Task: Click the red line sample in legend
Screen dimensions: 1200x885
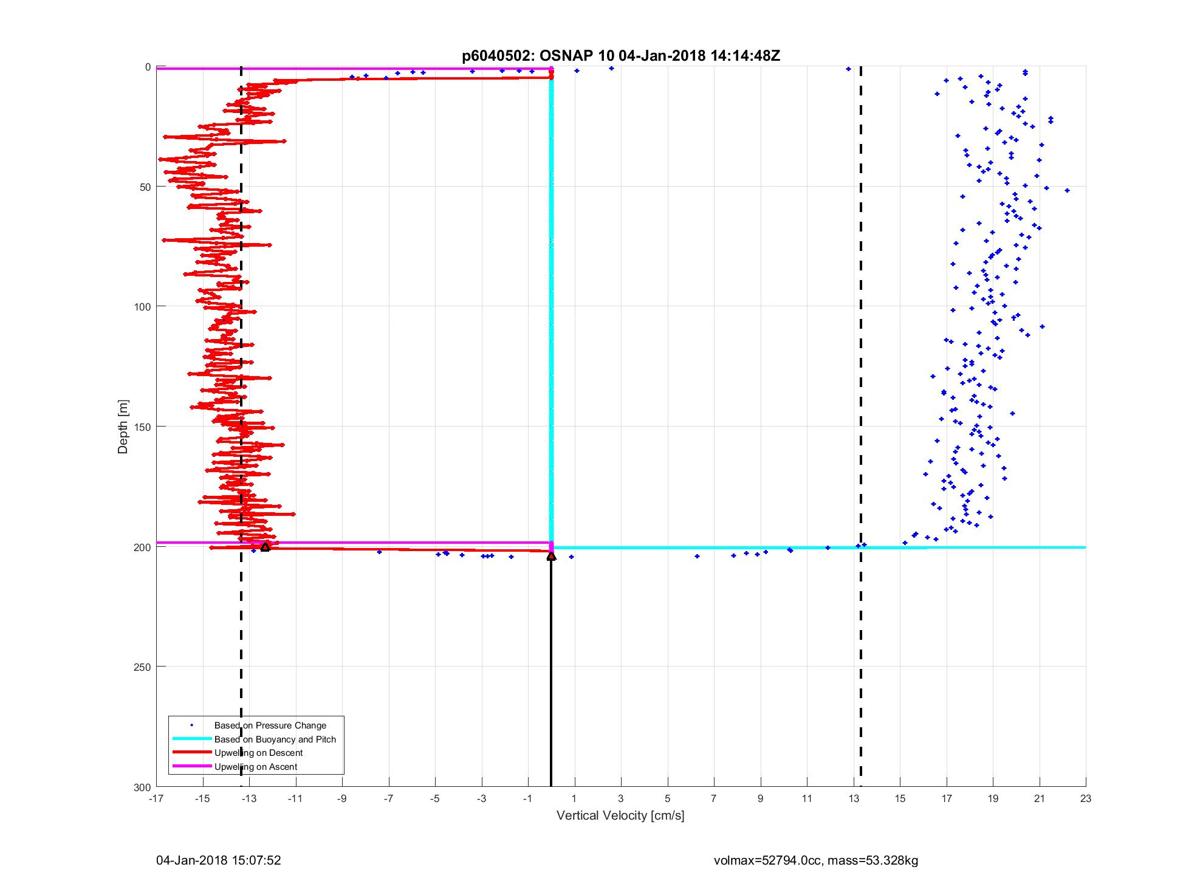Action: [193, 753]
